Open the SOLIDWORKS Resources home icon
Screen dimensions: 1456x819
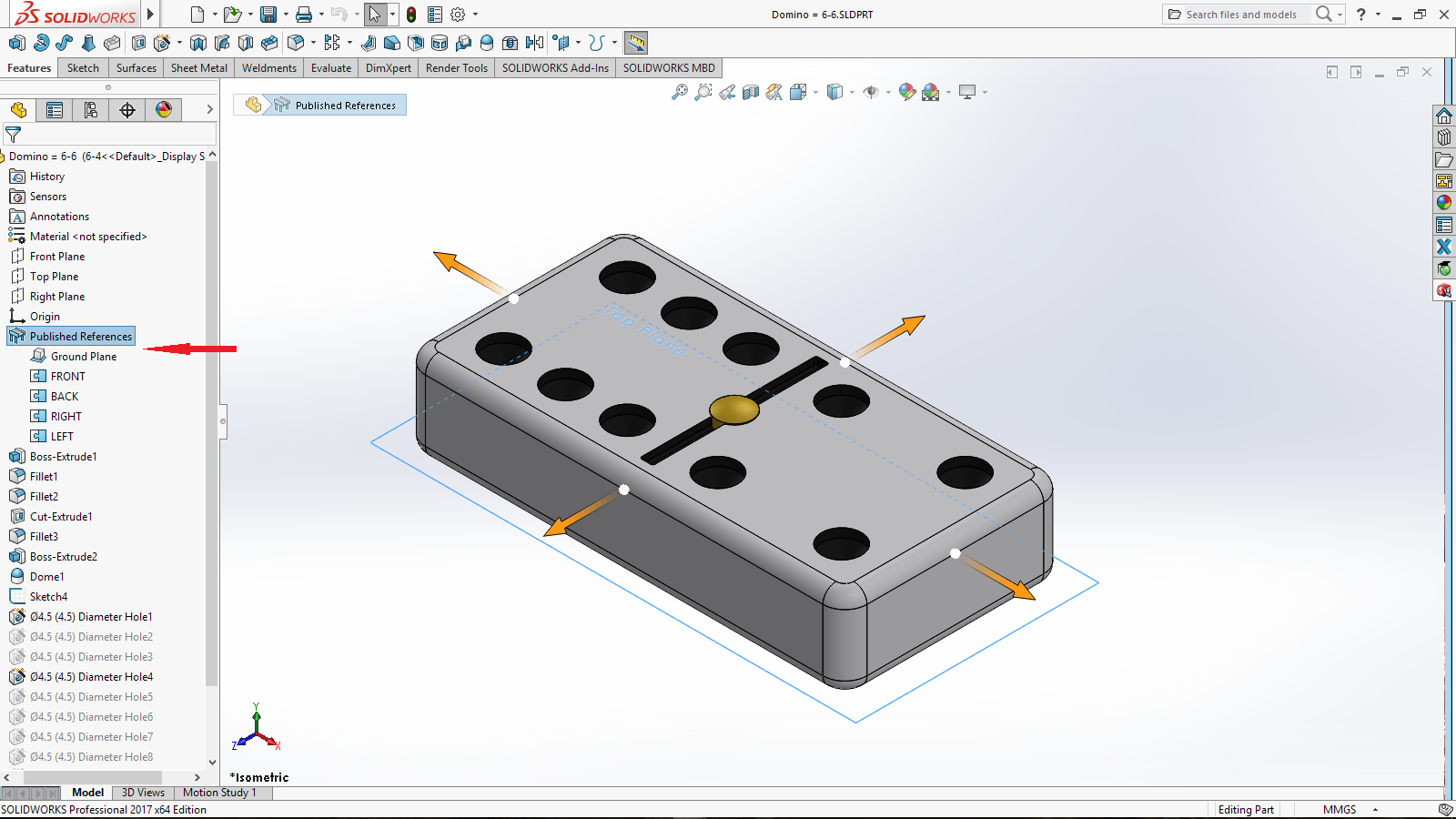[x=1444, y=116]
